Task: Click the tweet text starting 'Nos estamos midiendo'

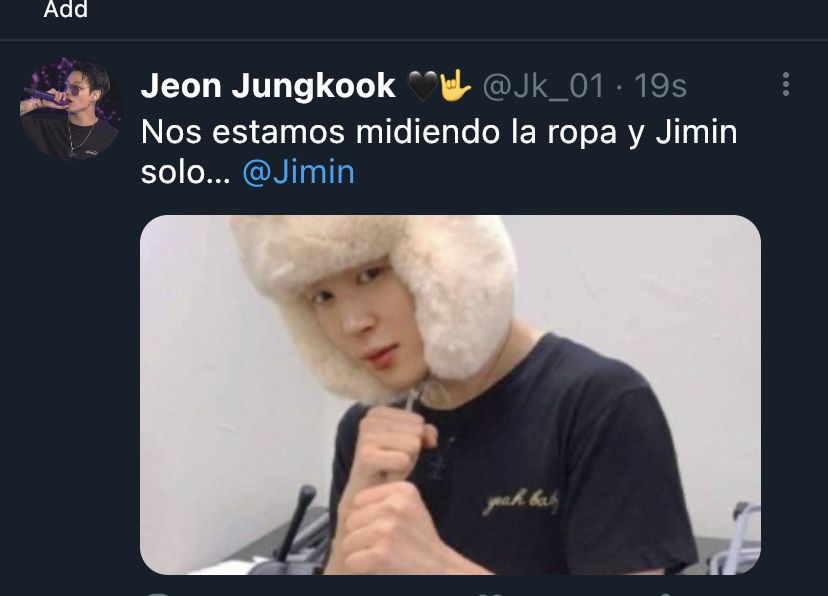Action: [439, 152]
